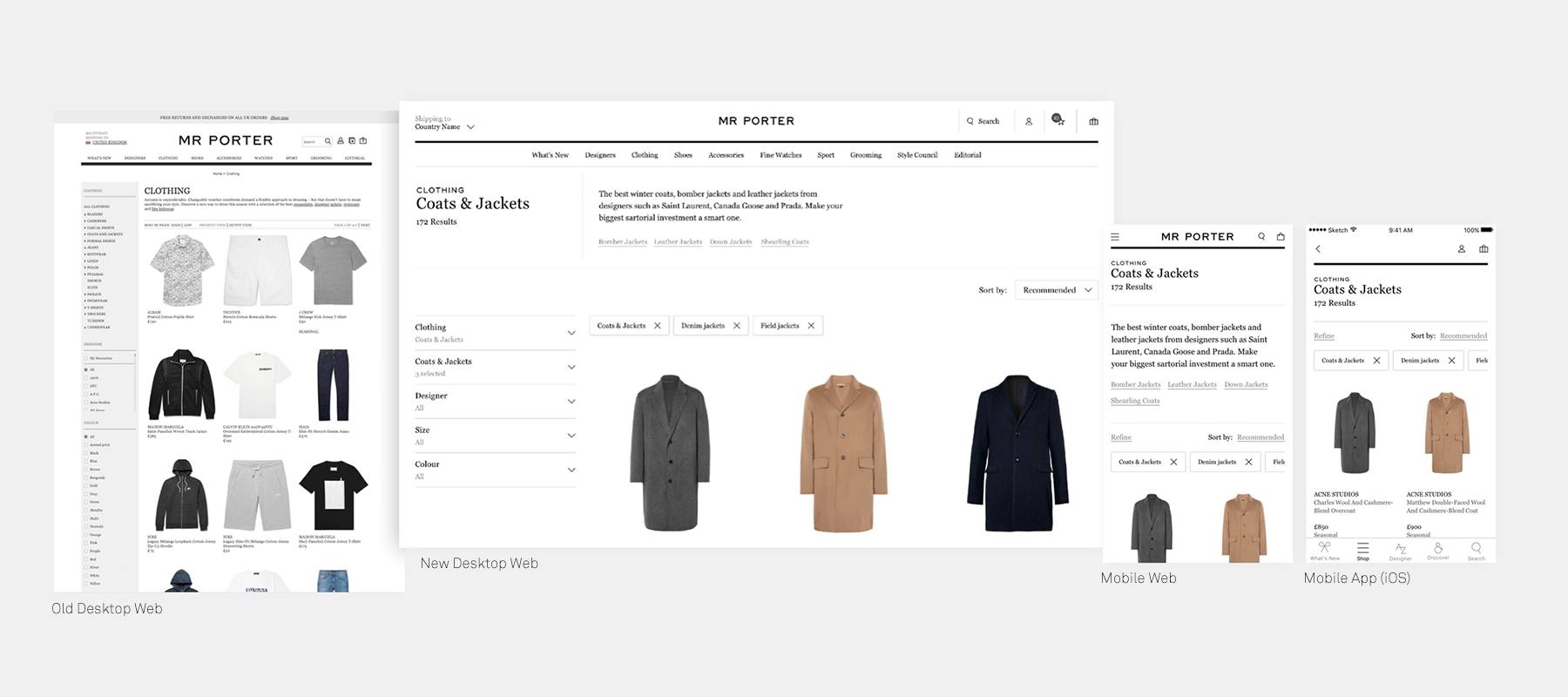1568x697 pixels.
Task: Toggle designer All checkbox in Old Desktop Web
Action: click(86, 369)
